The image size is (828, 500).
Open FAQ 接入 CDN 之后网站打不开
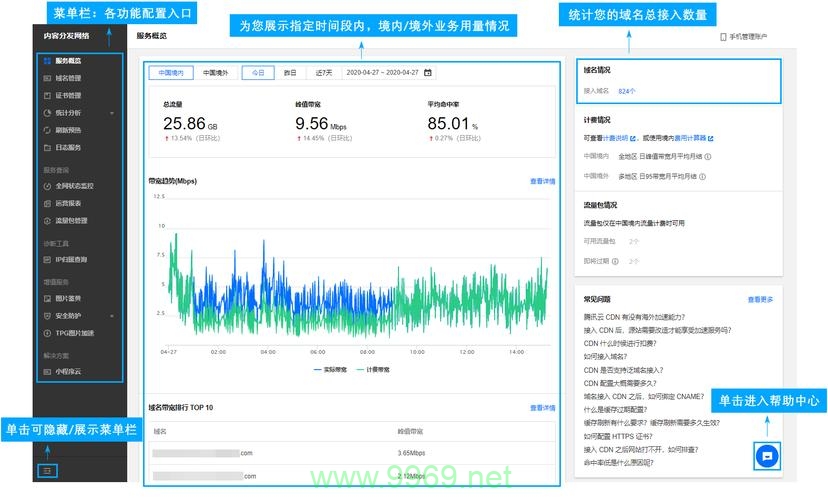641,449
